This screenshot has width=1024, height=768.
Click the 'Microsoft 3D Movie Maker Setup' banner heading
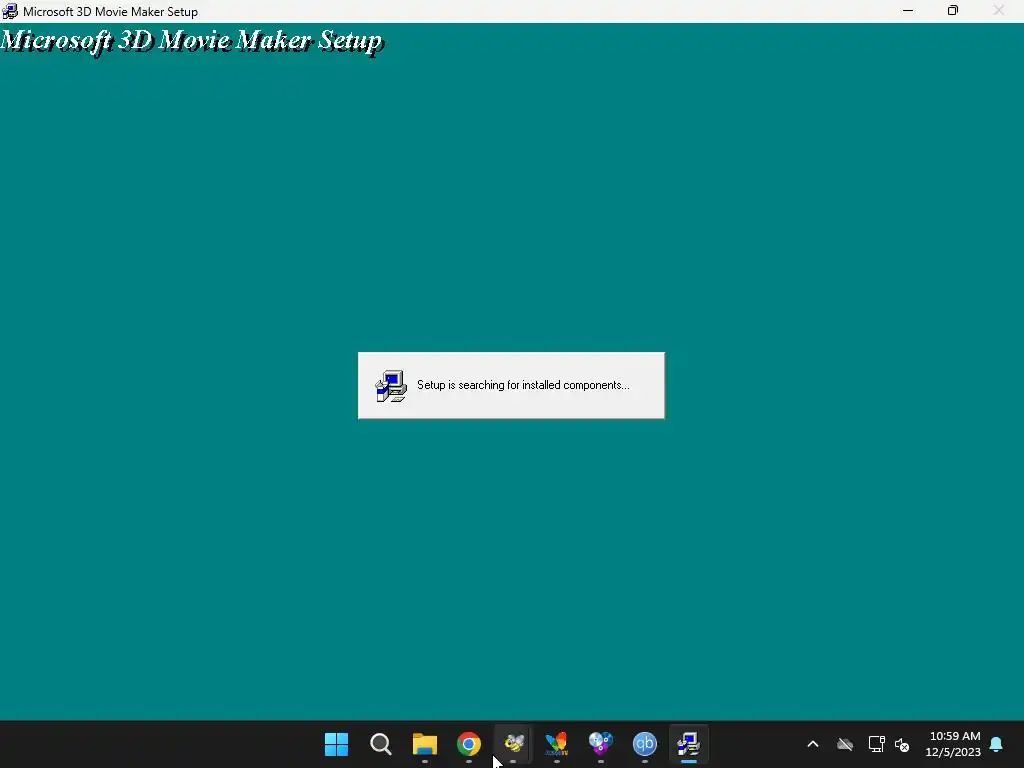pyautogui.click(x=192, y=41)
